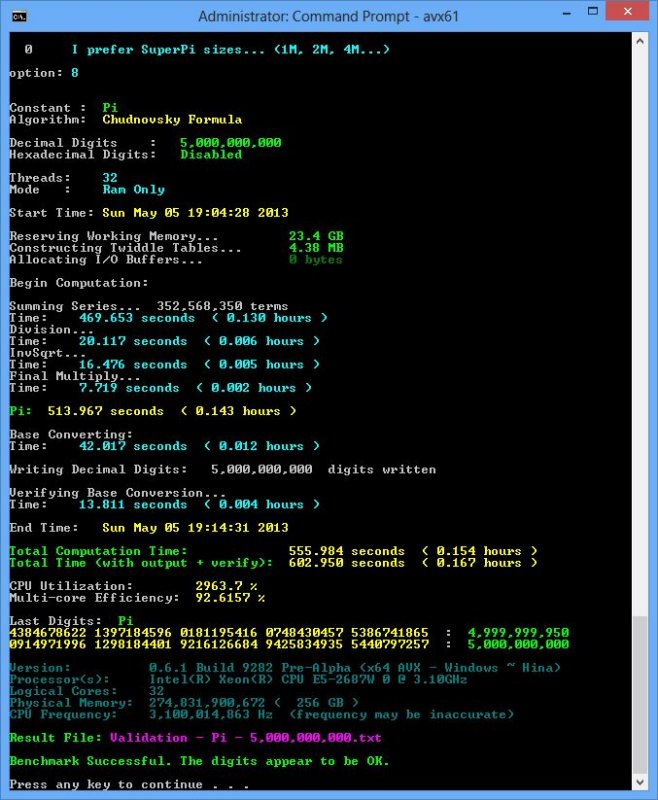Click the start time 'Sun May 05 19:04:28 2013'
Image resolution: width=658 pixels, height=800 pixels.
point(195,213)
